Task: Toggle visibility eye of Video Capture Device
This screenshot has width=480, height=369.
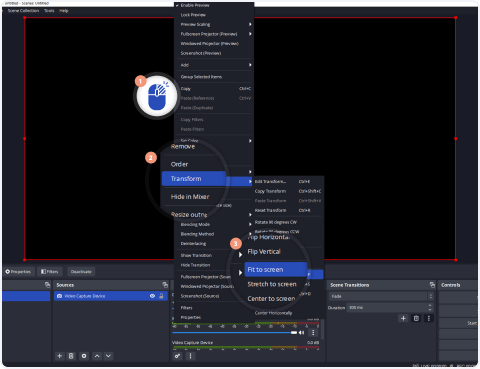Action: point(152,296)
